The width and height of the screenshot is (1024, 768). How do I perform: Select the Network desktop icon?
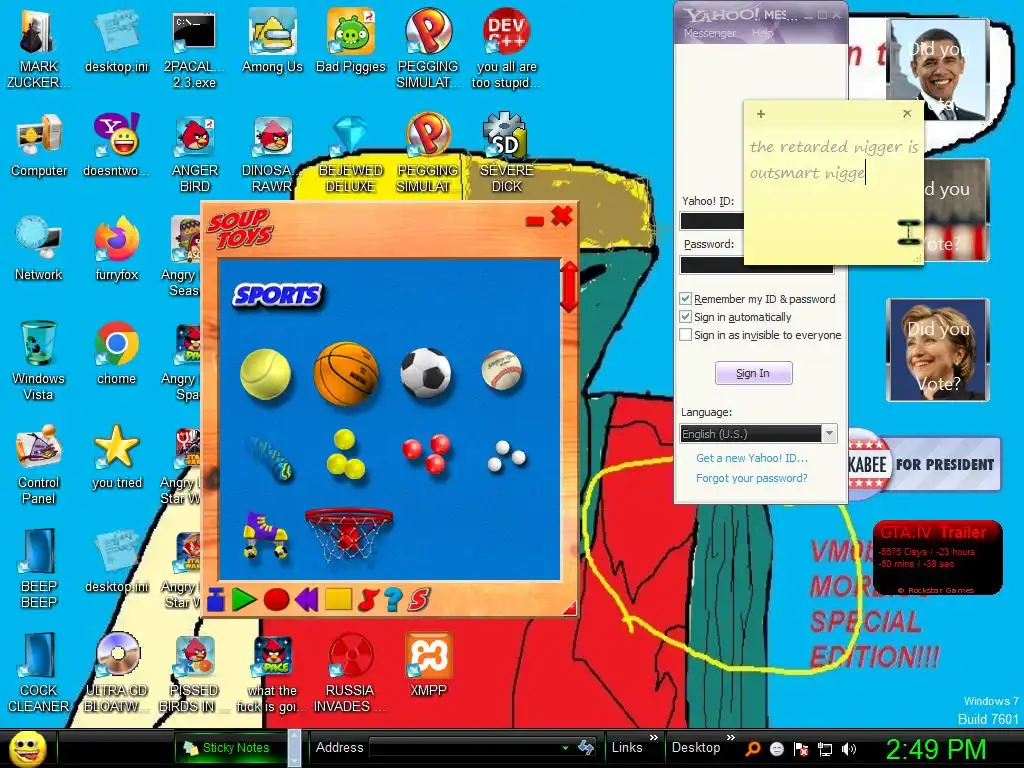(x=39, y=250)
